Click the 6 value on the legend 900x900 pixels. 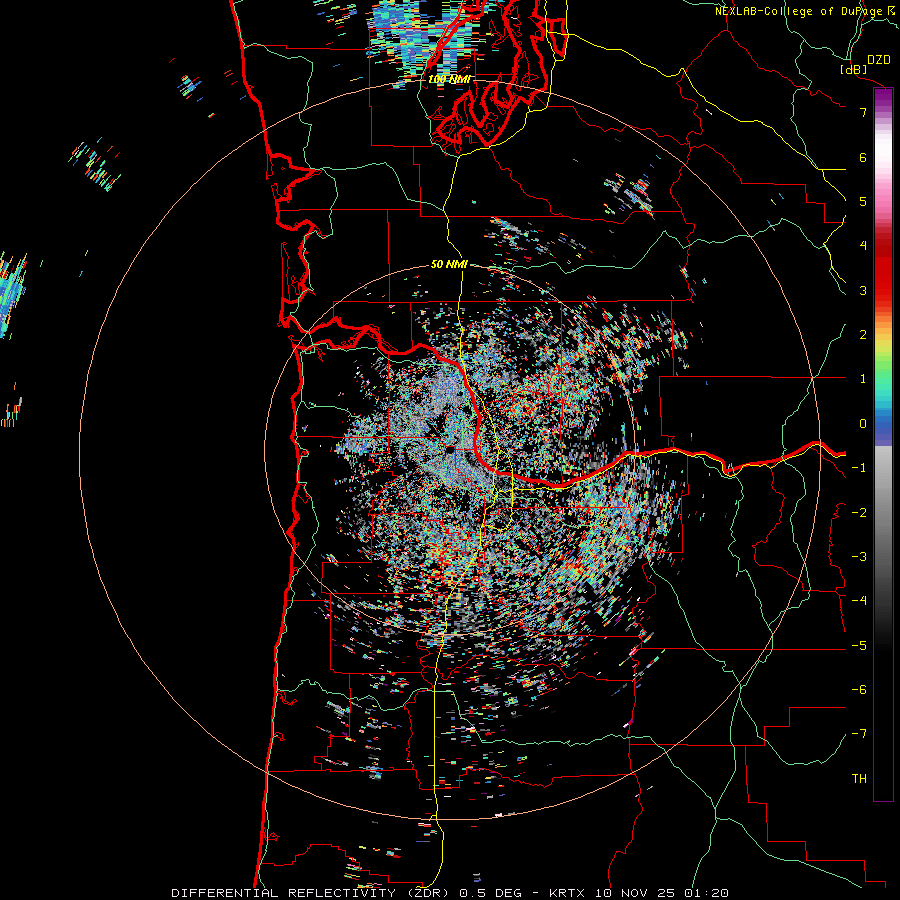tap(863, 157)
